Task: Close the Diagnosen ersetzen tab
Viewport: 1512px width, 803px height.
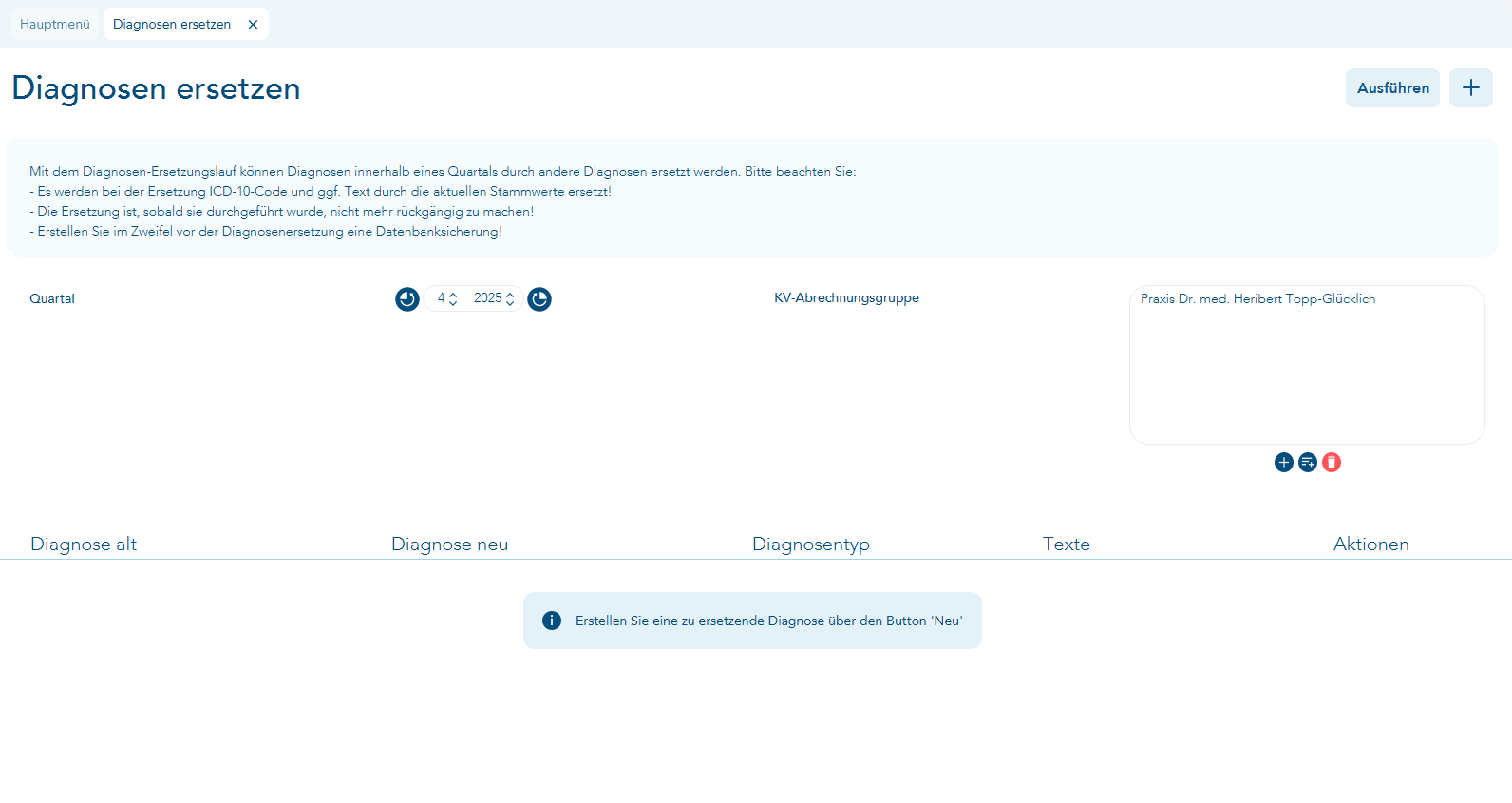Action: [253, 25]
